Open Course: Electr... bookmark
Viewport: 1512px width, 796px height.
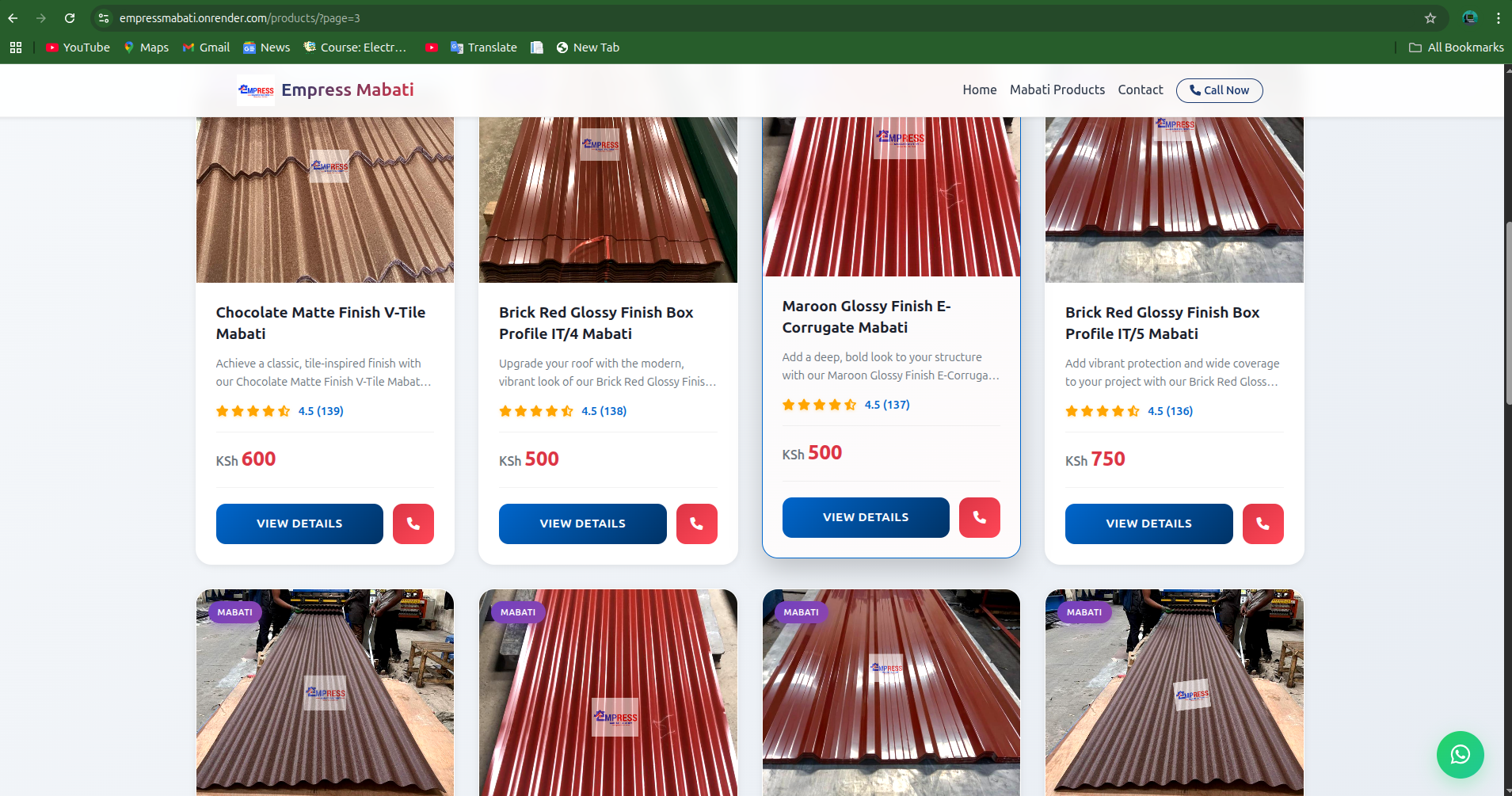coord(355,48)
